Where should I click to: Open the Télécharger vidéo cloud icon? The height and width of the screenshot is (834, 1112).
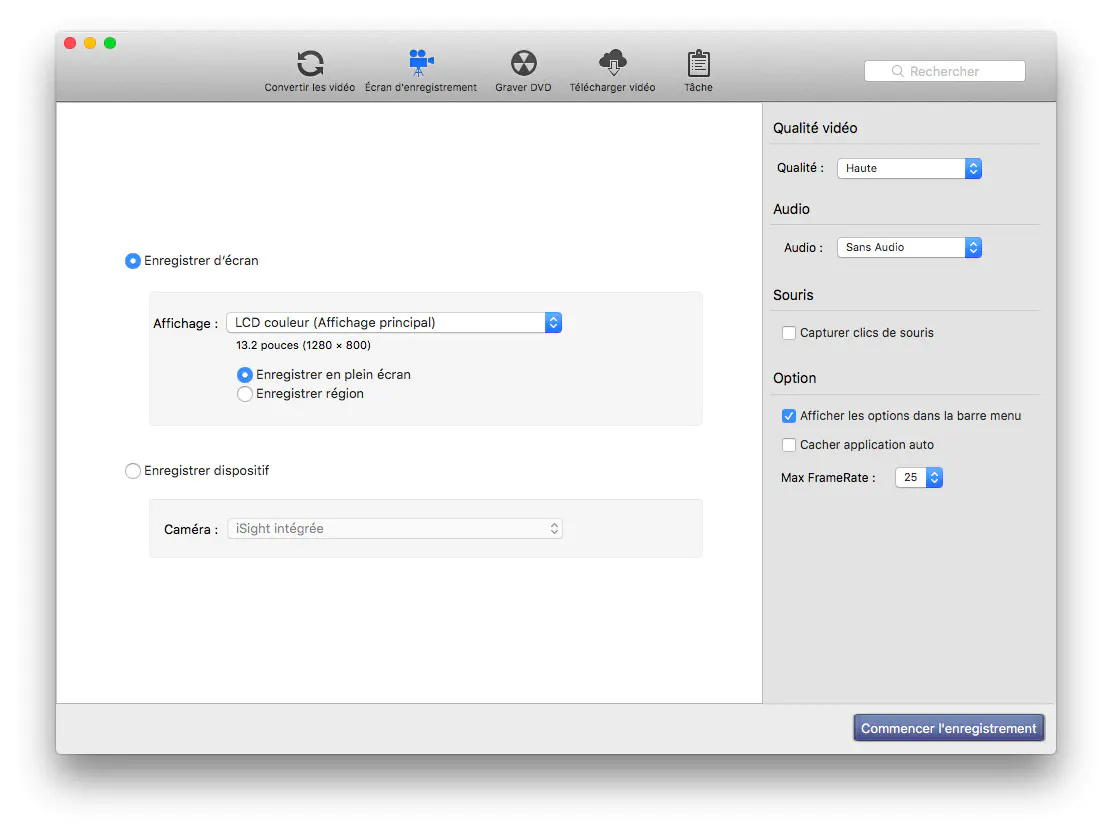613,62
